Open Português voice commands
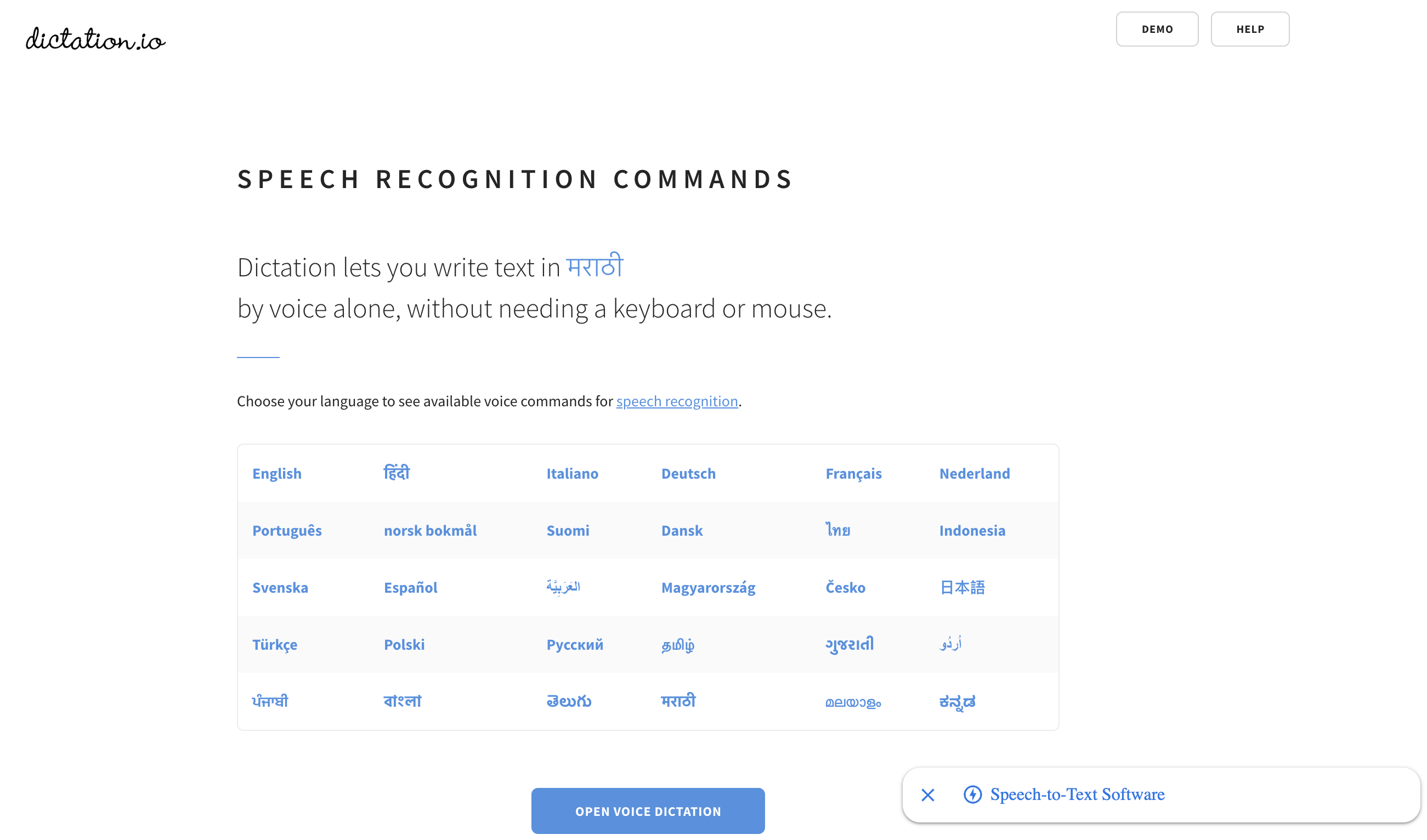Screen dimensions: 1427x840 coord(287,530)
